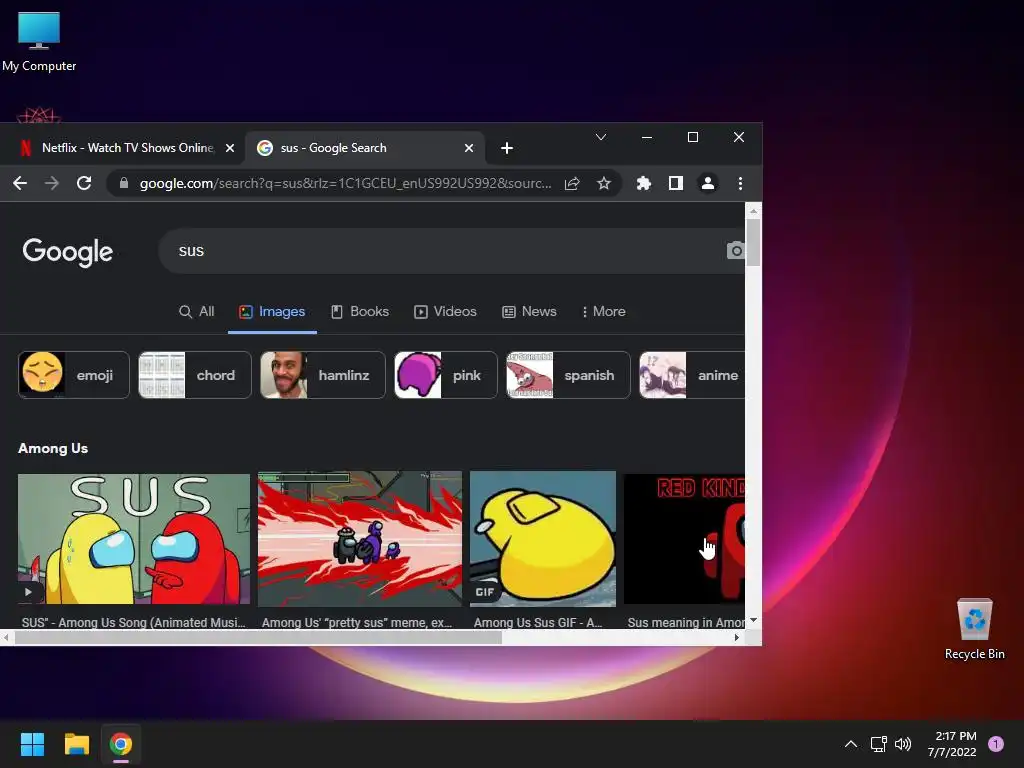
Task: Filter images by the chord chip
Action: (195, 375)
